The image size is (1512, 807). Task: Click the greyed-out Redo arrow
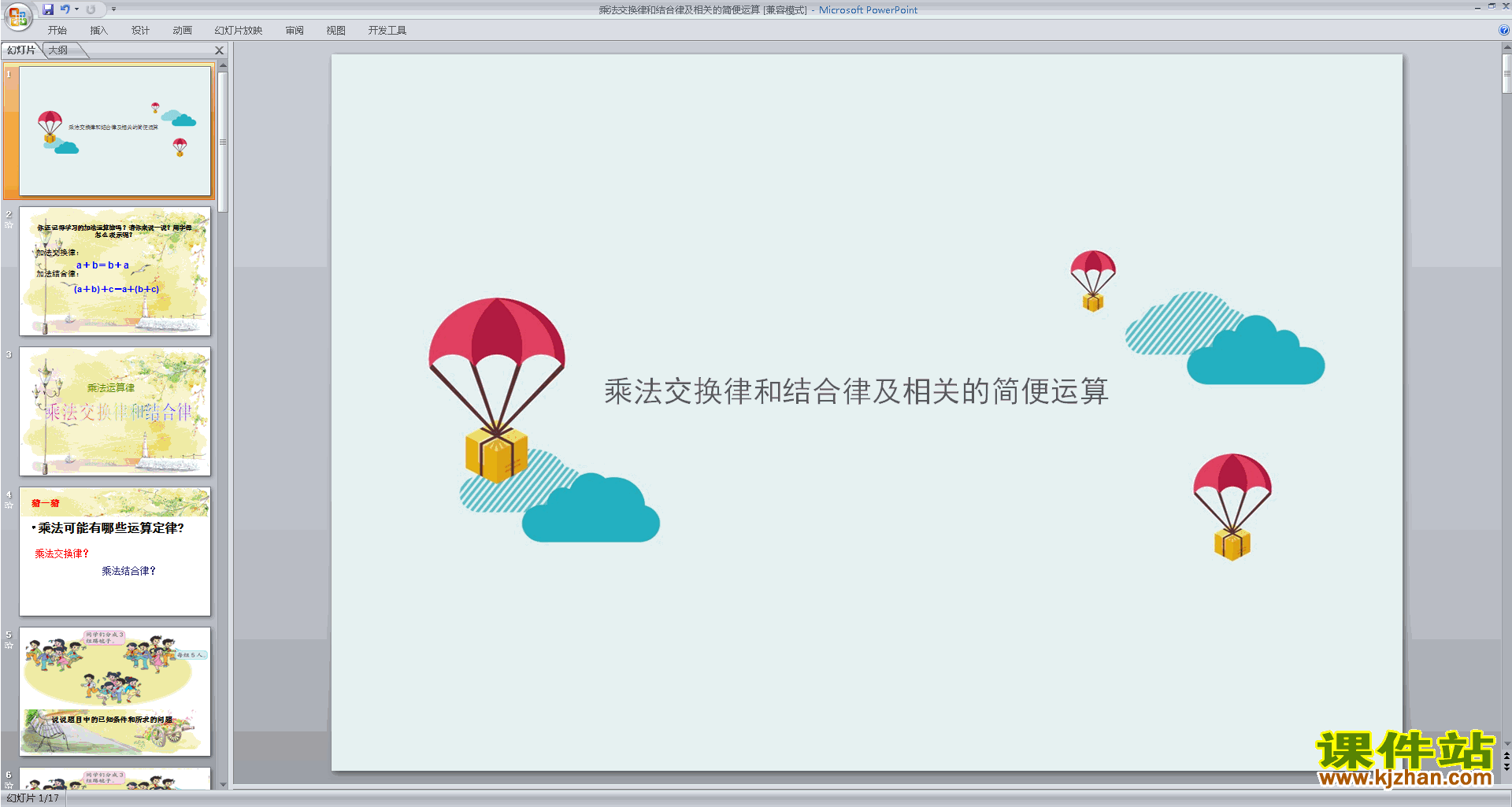tap(91, 9)
